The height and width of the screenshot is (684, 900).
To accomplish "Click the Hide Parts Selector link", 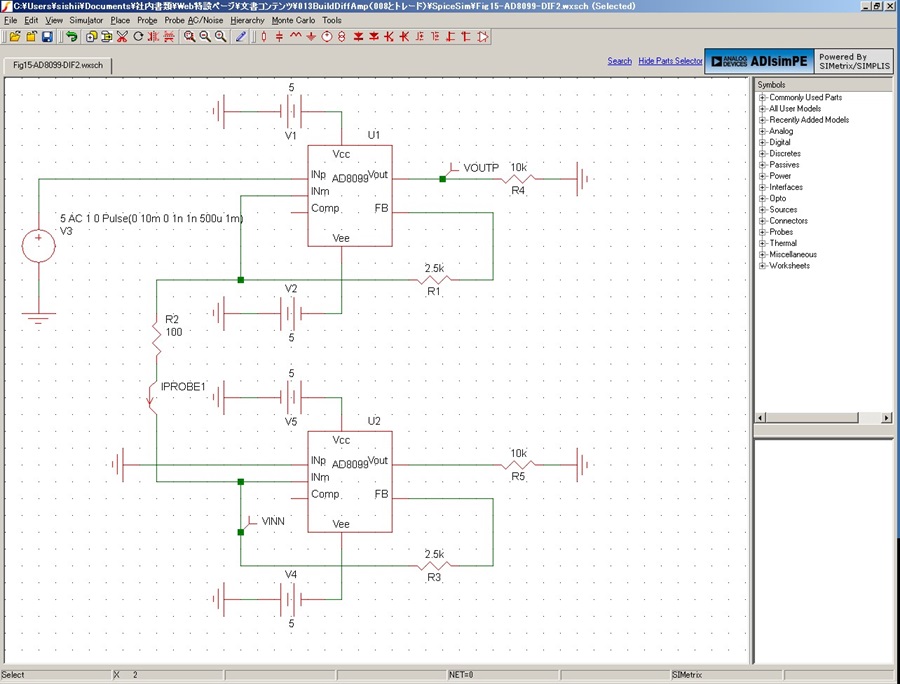I will 670,61.
